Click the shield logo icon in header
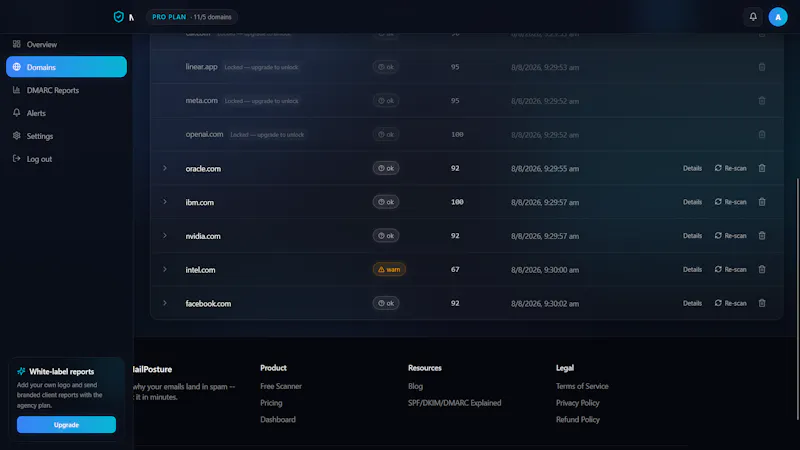This screenshot has height=450, width=800. (x=118, y=17)
